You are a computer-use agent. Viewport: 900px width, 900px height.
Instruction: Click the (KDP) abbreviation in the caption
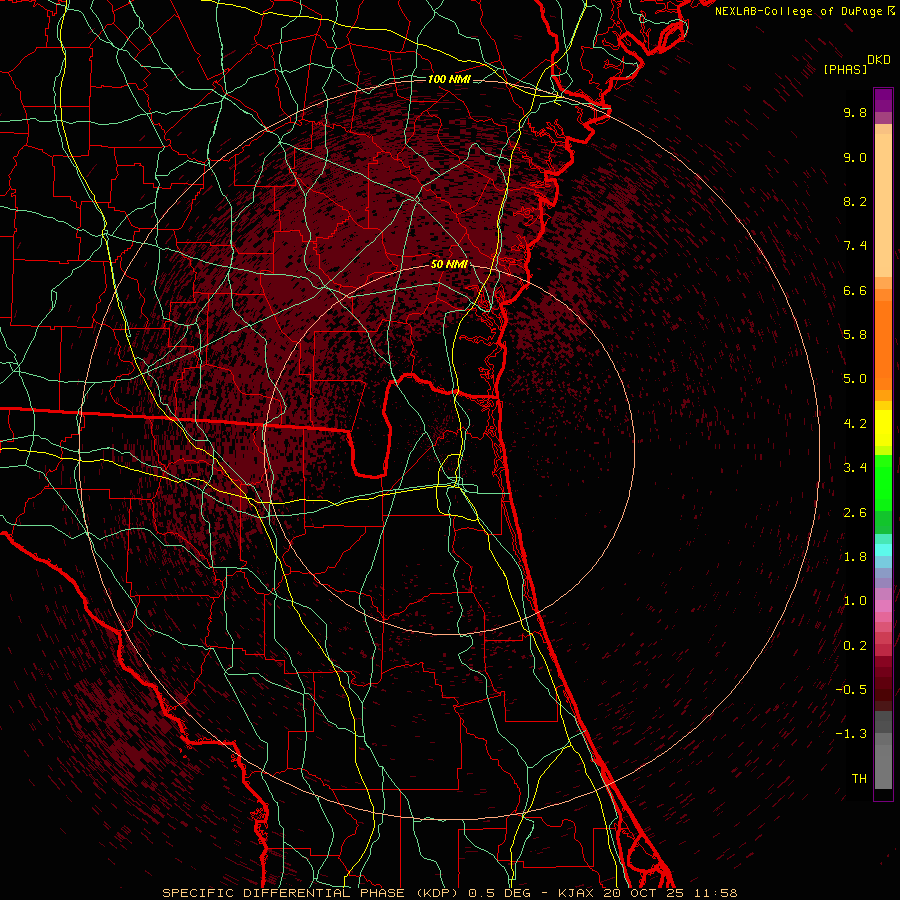(x=437, y=893)
